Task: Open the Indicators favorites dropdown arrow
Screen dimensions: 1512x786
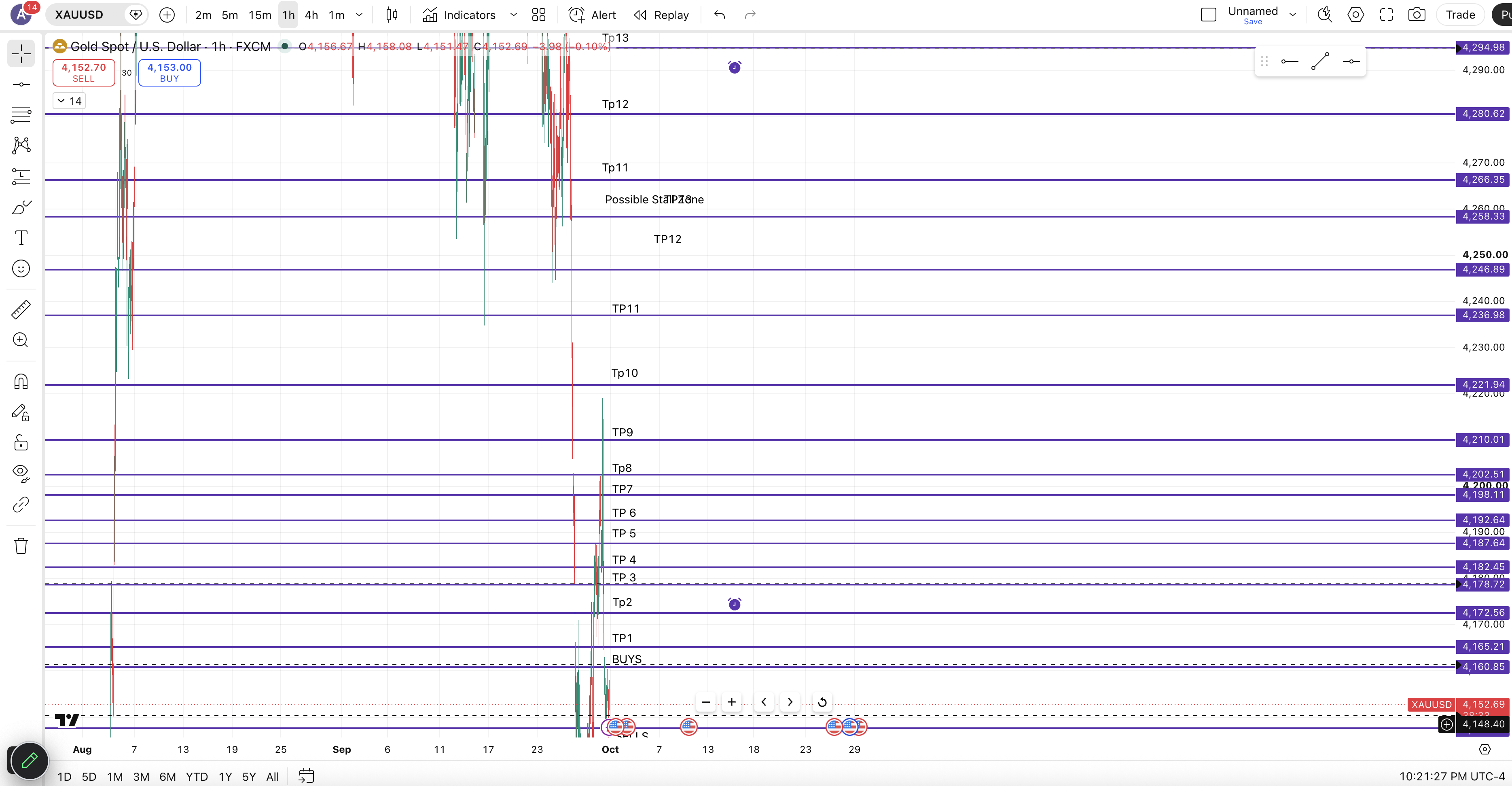Action: pos(514,15)
